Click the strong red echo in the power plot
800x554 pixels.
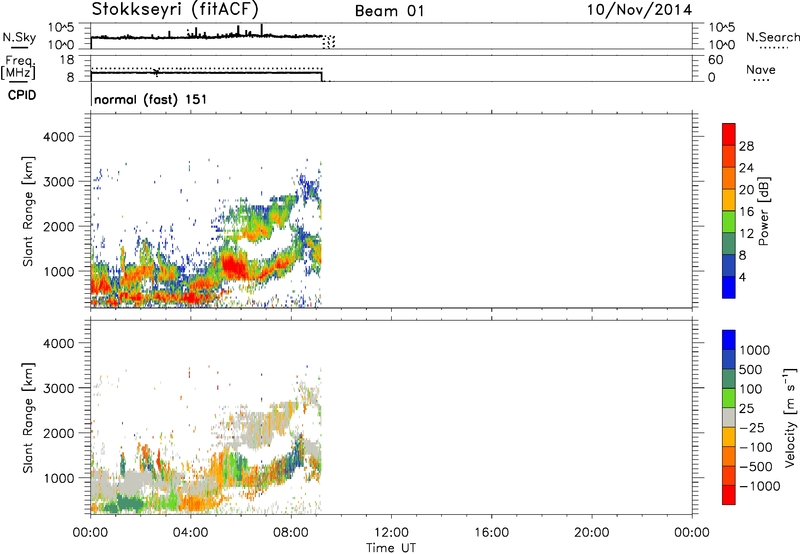click(x=234, y=267)
